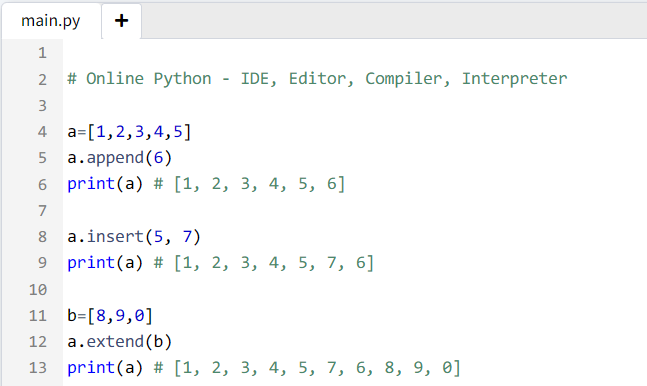Click print(a) statement on line 9
Image resolution: width=647 pixels, height=386 pixels.
click(x=105, y=263)
